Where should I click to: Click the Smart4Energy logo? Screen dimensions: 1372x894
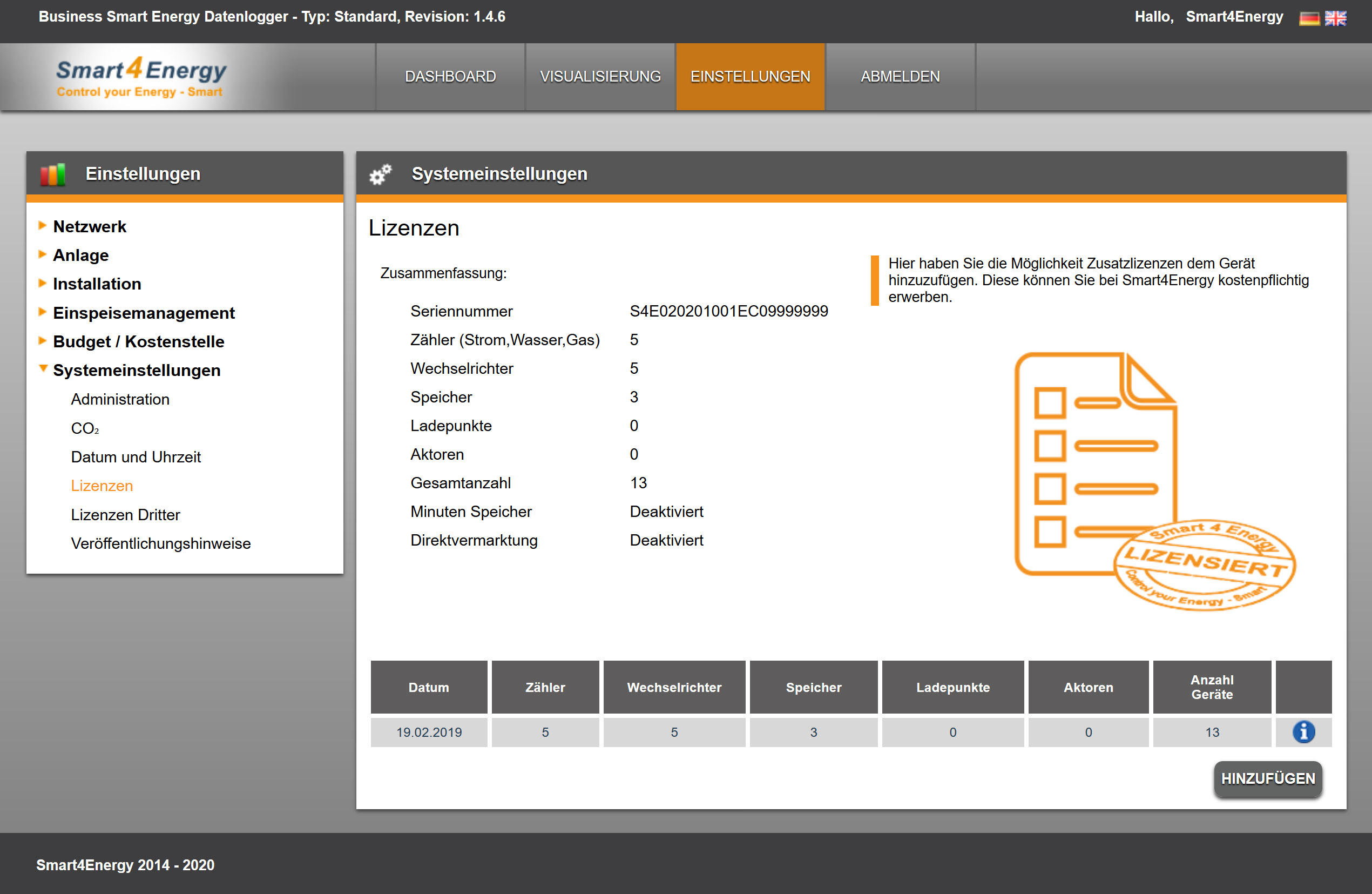pos(141,77)
